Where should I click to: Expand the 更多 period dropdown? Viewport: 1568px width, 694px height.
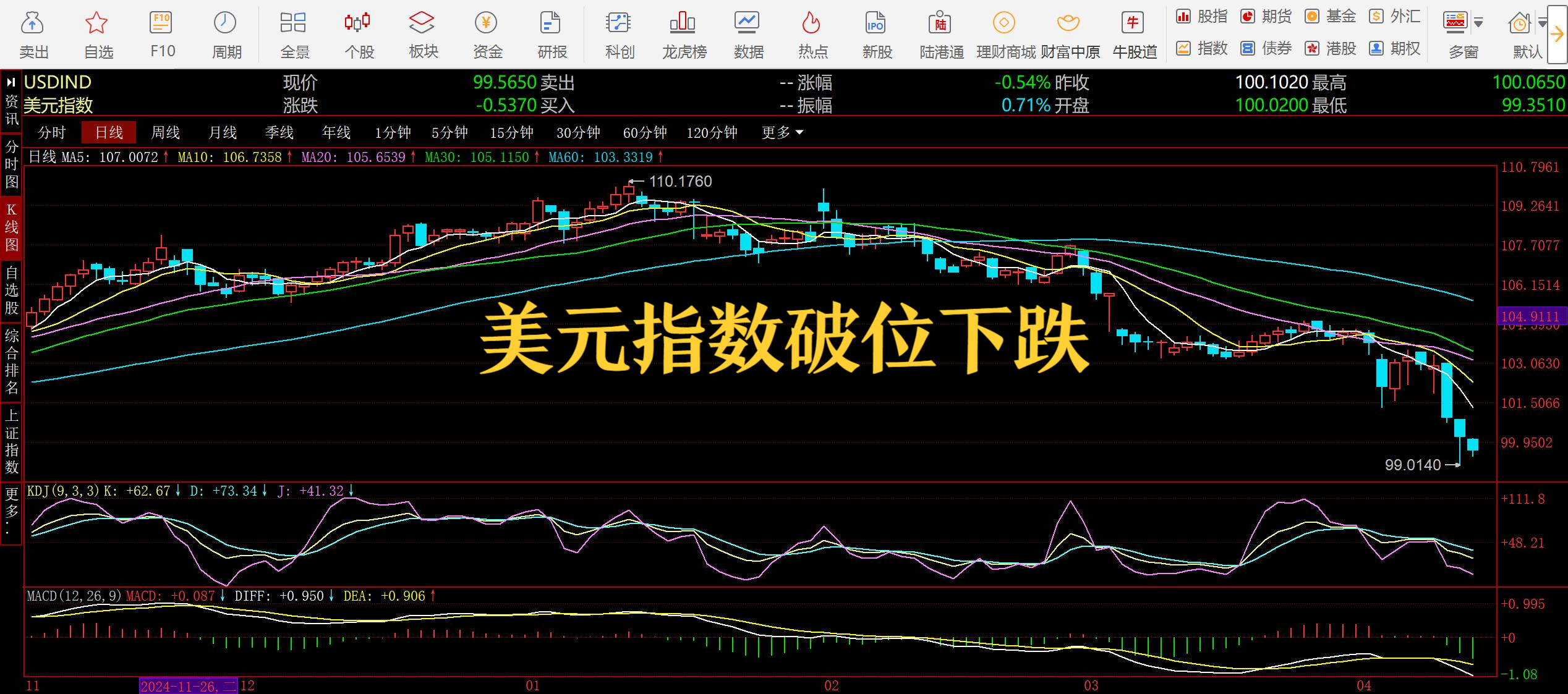782,132
